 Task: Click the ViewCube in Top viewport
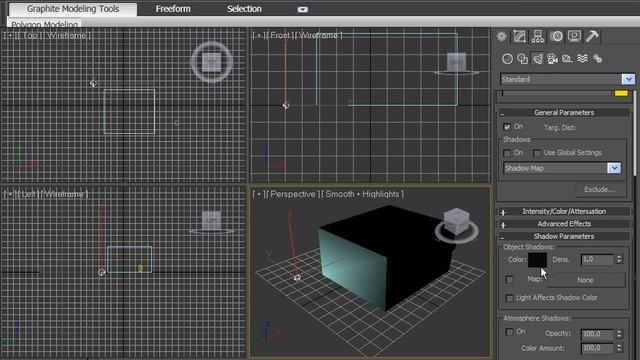pos(211,62)
